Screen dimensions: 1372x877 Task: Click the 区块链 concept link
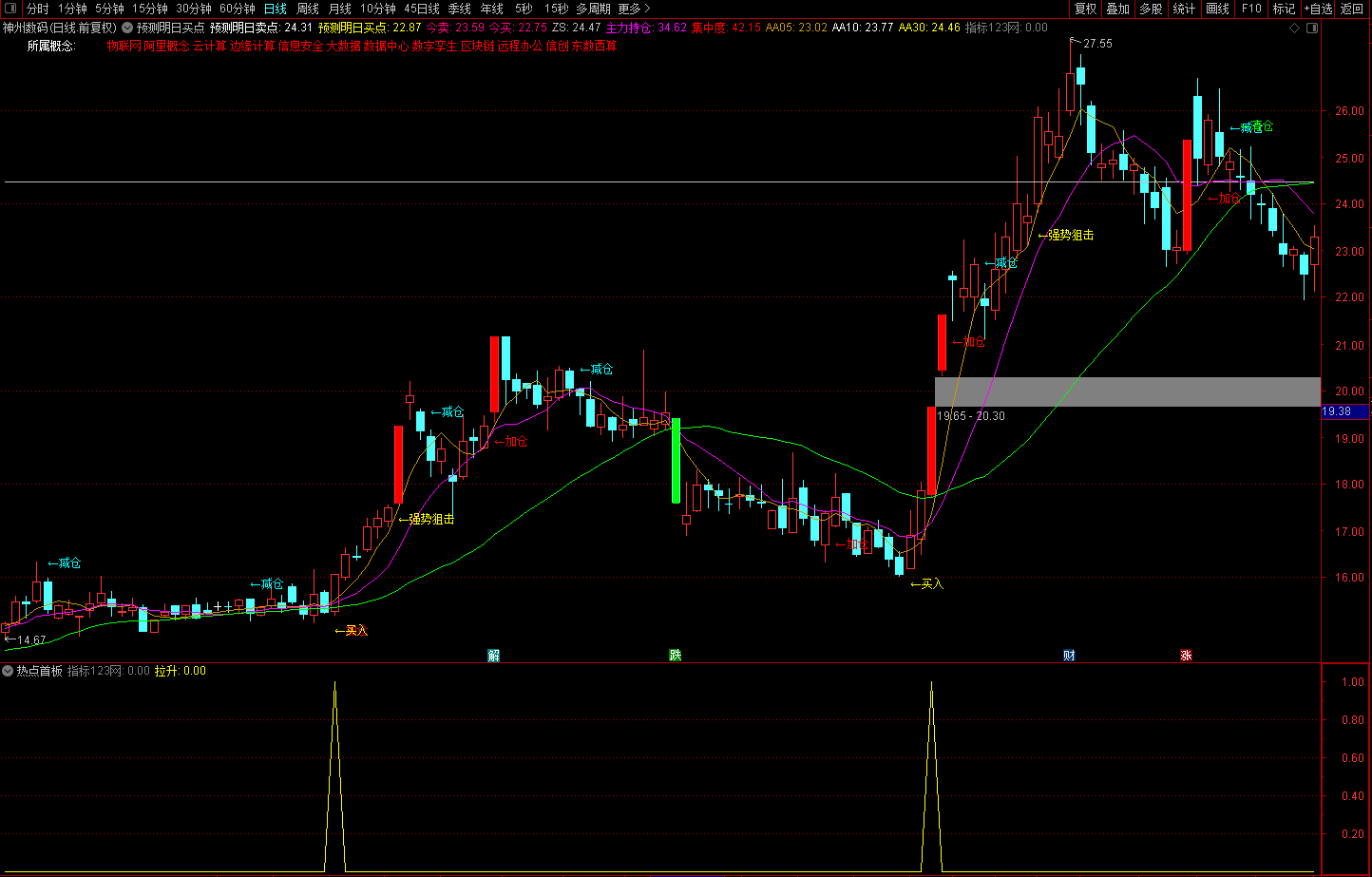point(478,46)
